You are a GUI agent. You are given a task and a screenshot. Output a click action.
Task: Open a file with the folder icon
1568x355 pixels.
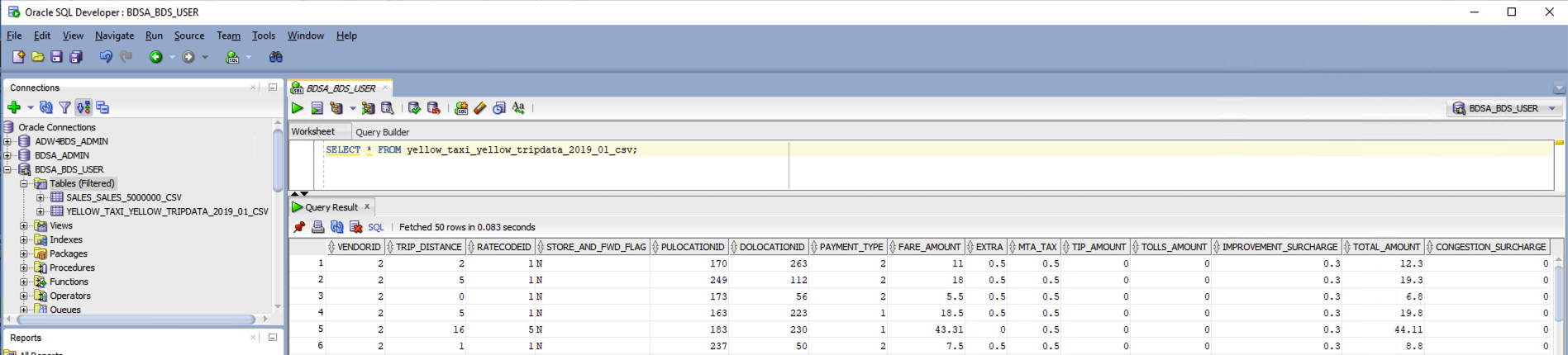(x=37, y=57)
